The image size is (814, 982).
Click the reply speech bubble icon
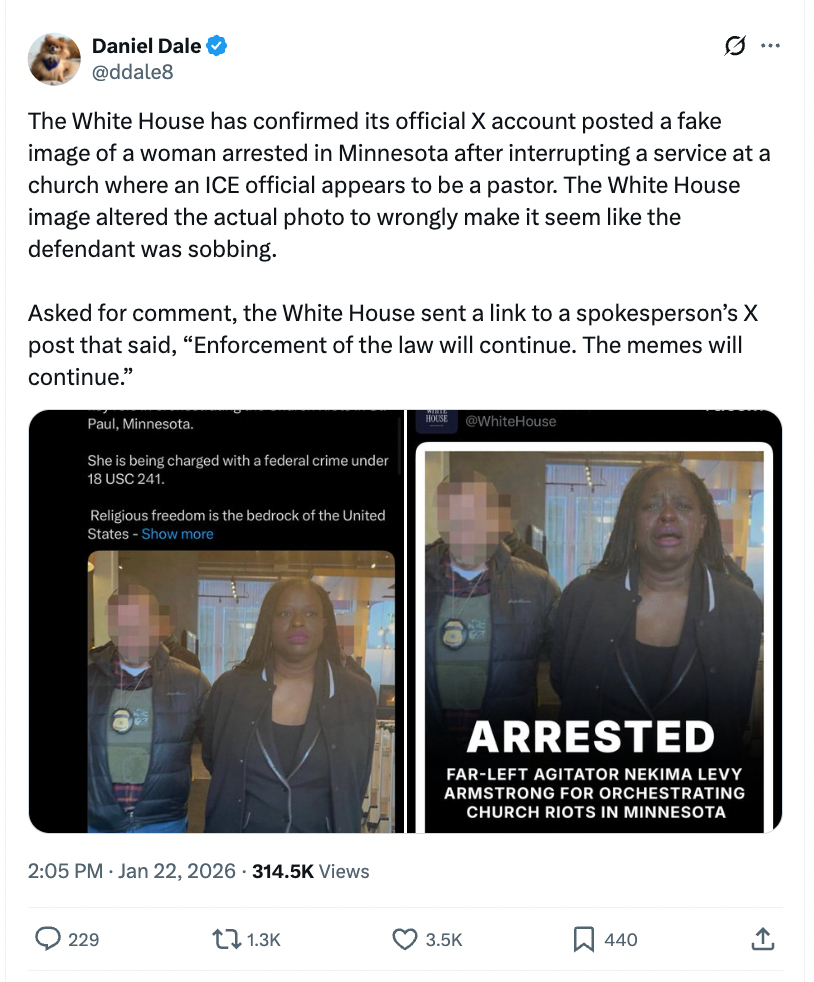click(48, 939)
